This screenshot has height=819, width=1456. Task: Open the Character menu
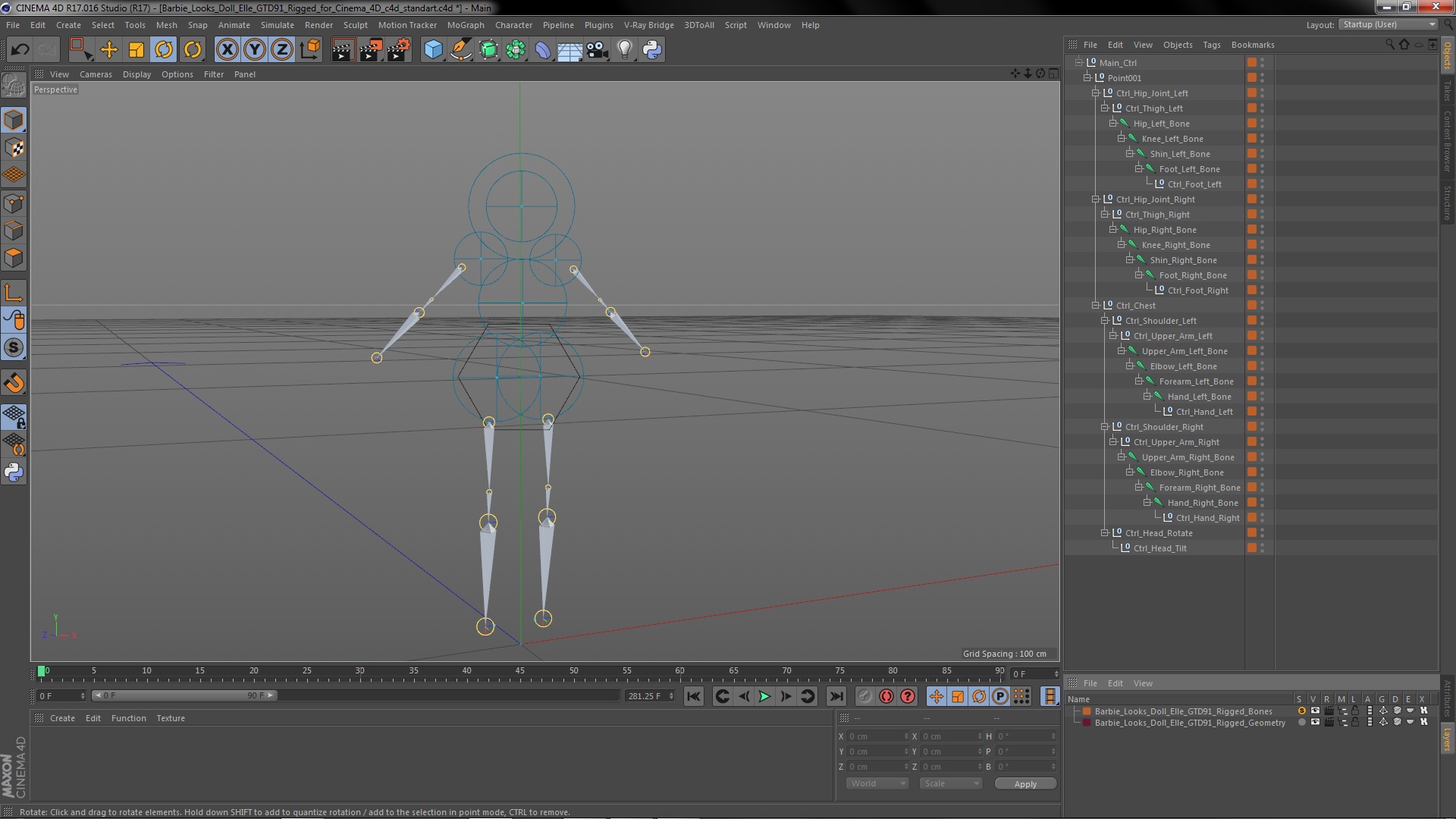(513, 25)
